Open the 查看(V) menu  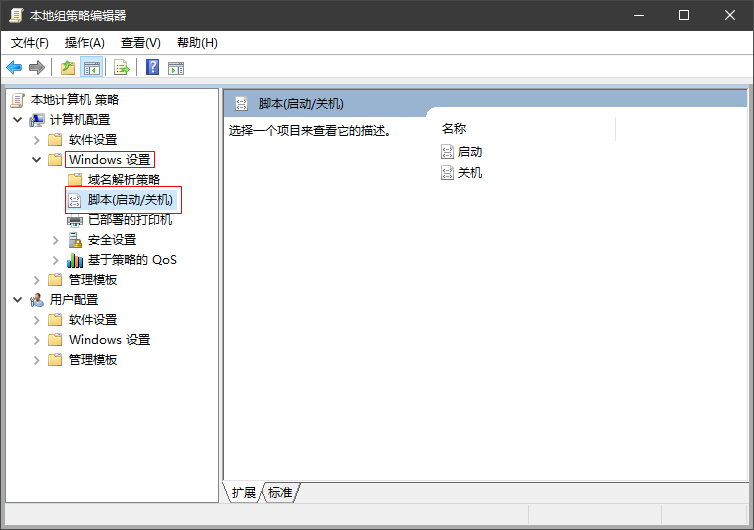(x=140, y=43)
